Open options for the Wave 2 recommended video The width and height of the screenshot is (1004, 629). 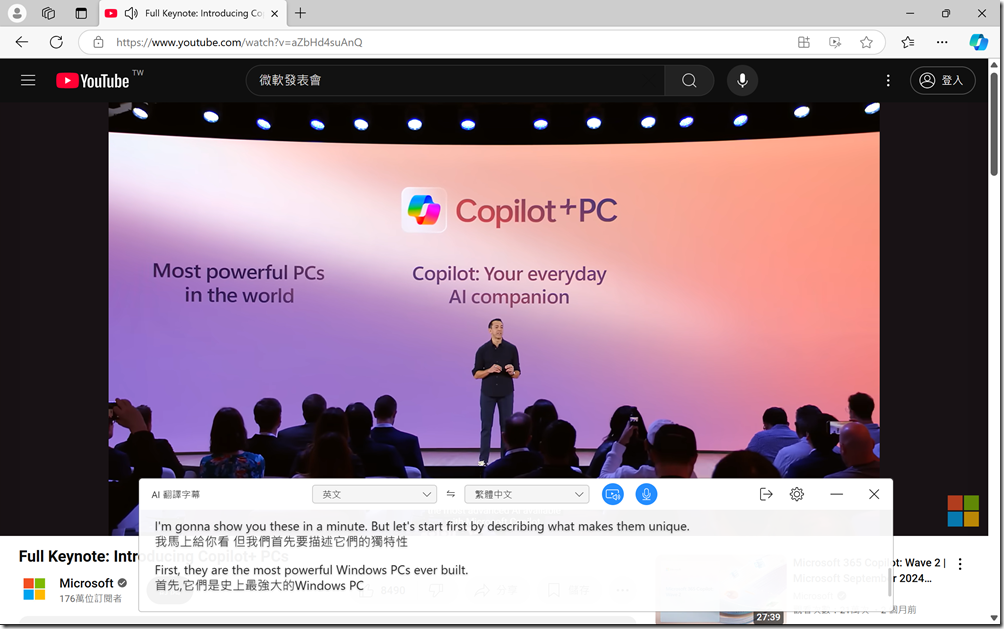(x=960, y=564)
